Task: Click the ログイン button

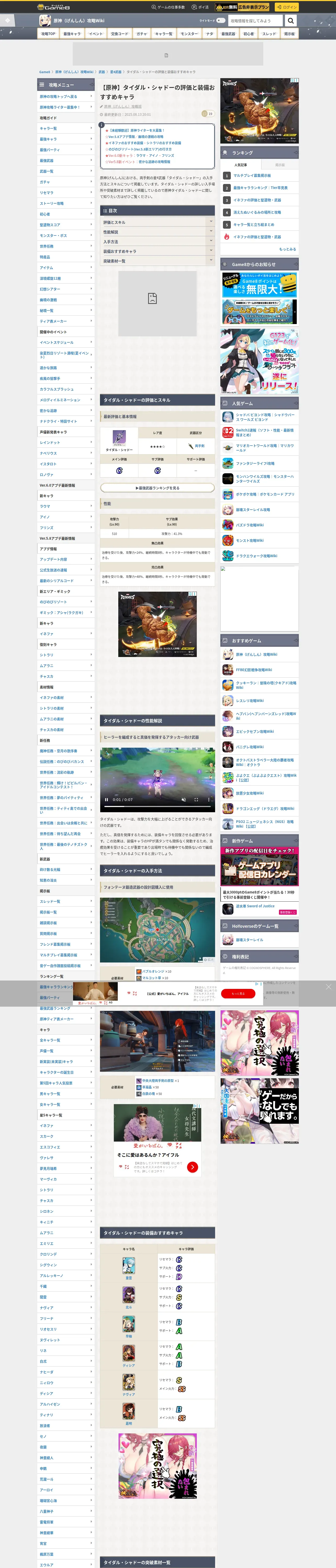Action: click(287, 7)
